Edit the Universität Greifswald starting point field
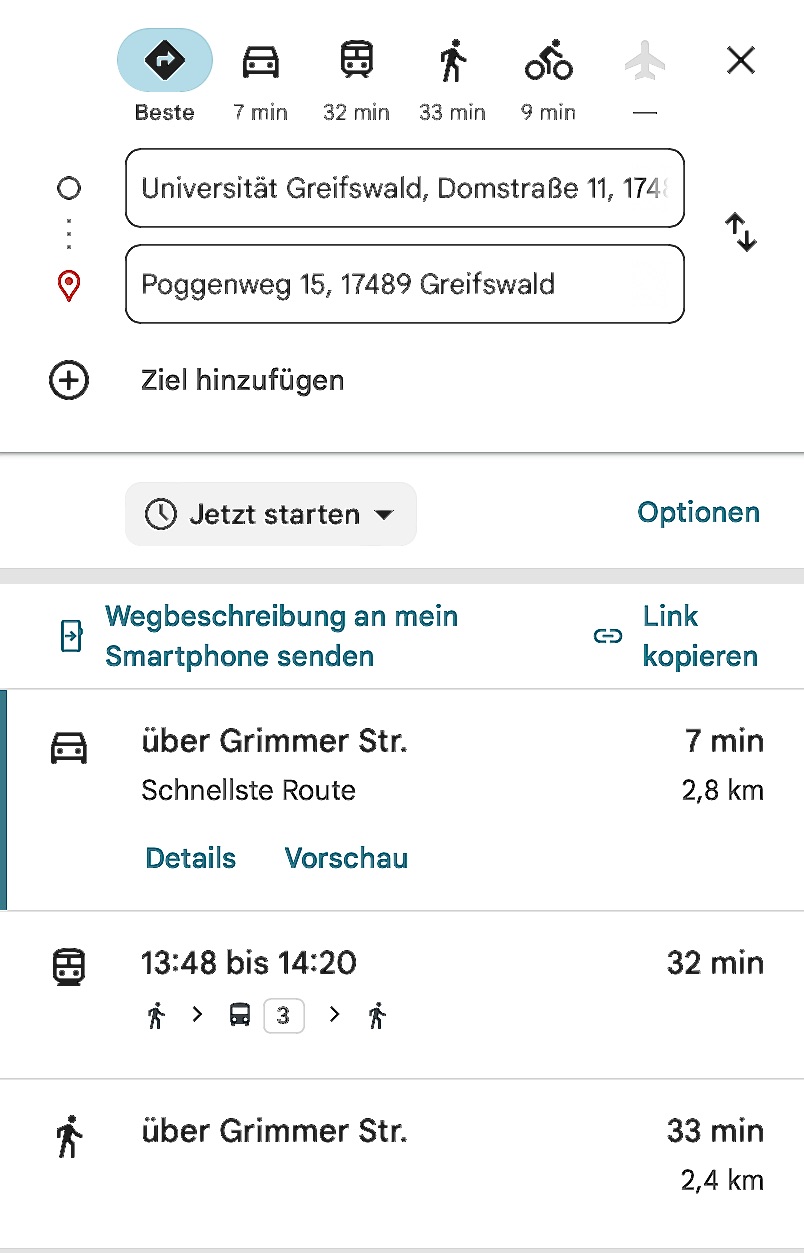This screenshot has height=1253, width=804. 404,188
